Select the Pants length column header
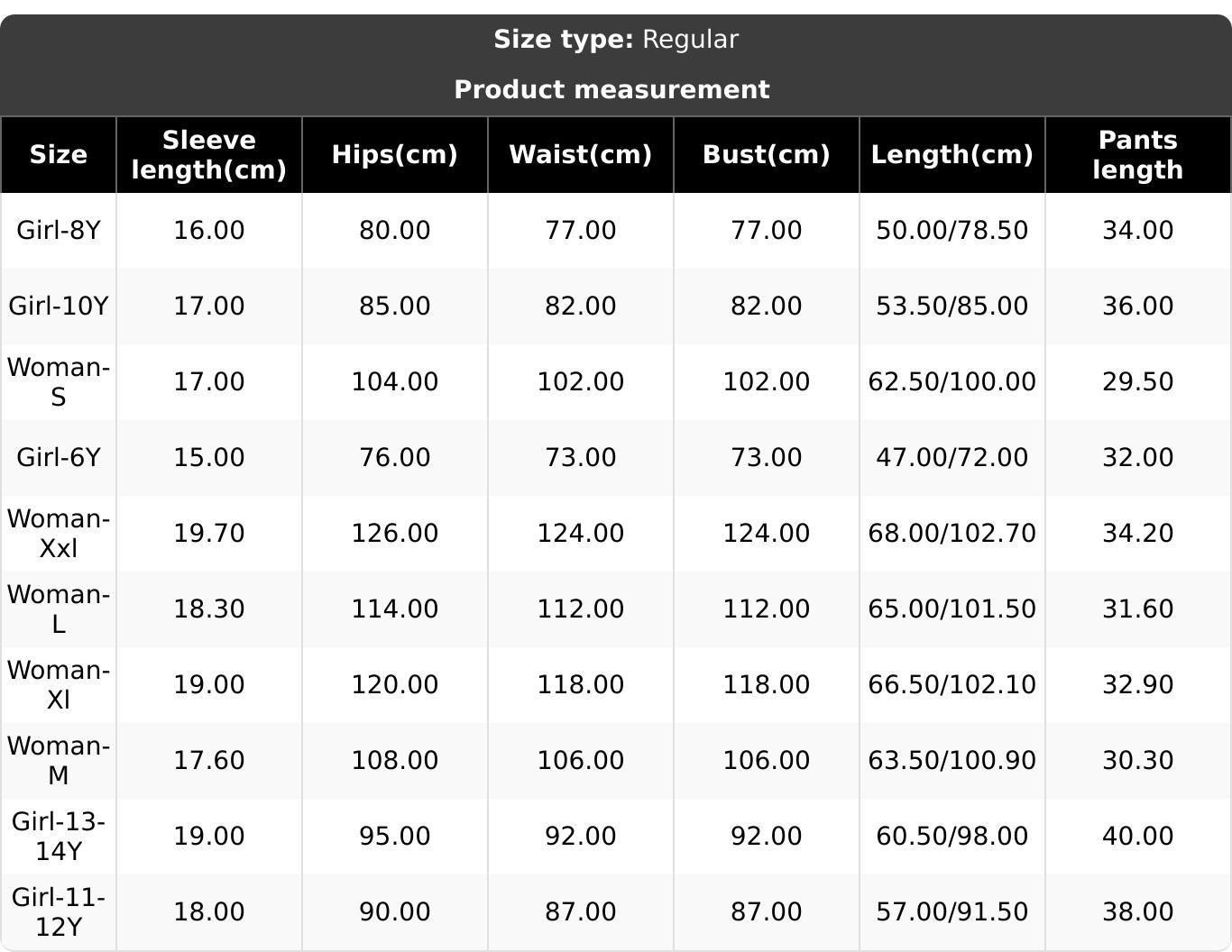Viewport: 1232px width, 952px height. [1138, 154]
